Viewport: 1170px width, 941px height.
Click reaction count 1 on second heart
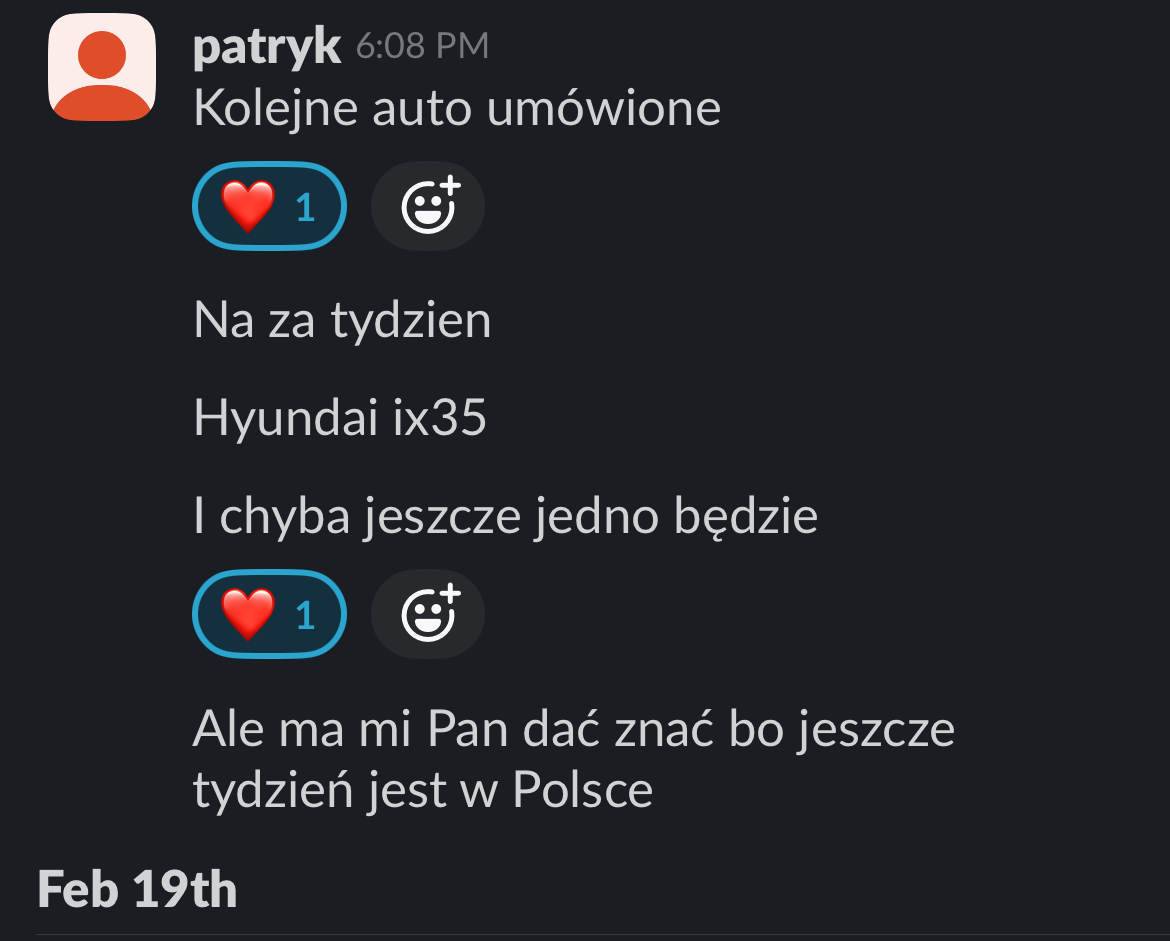pos(305,616)
